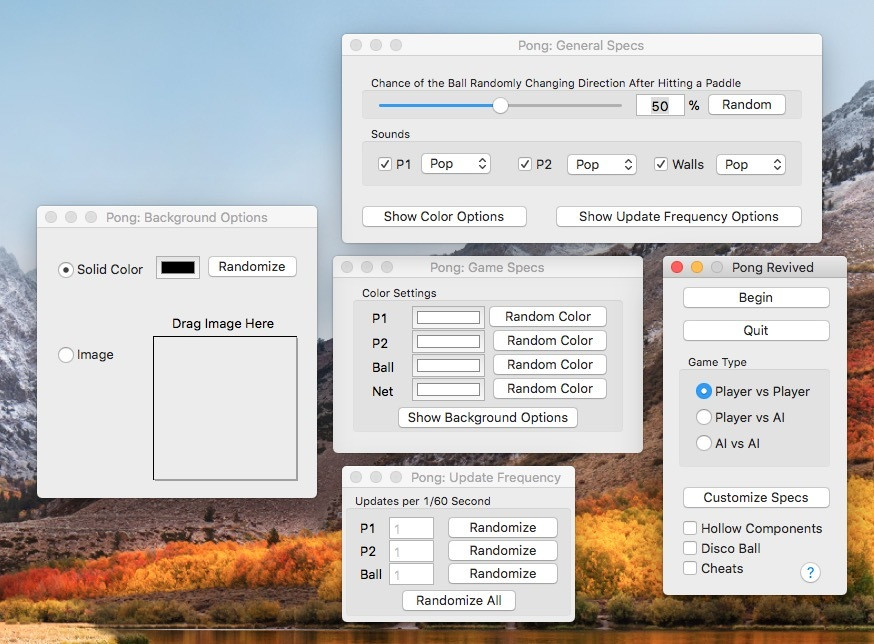Disable the Walls sound checkbox
Screen dimensions: 874x644
pyautogui.click(x=661, y=164)
